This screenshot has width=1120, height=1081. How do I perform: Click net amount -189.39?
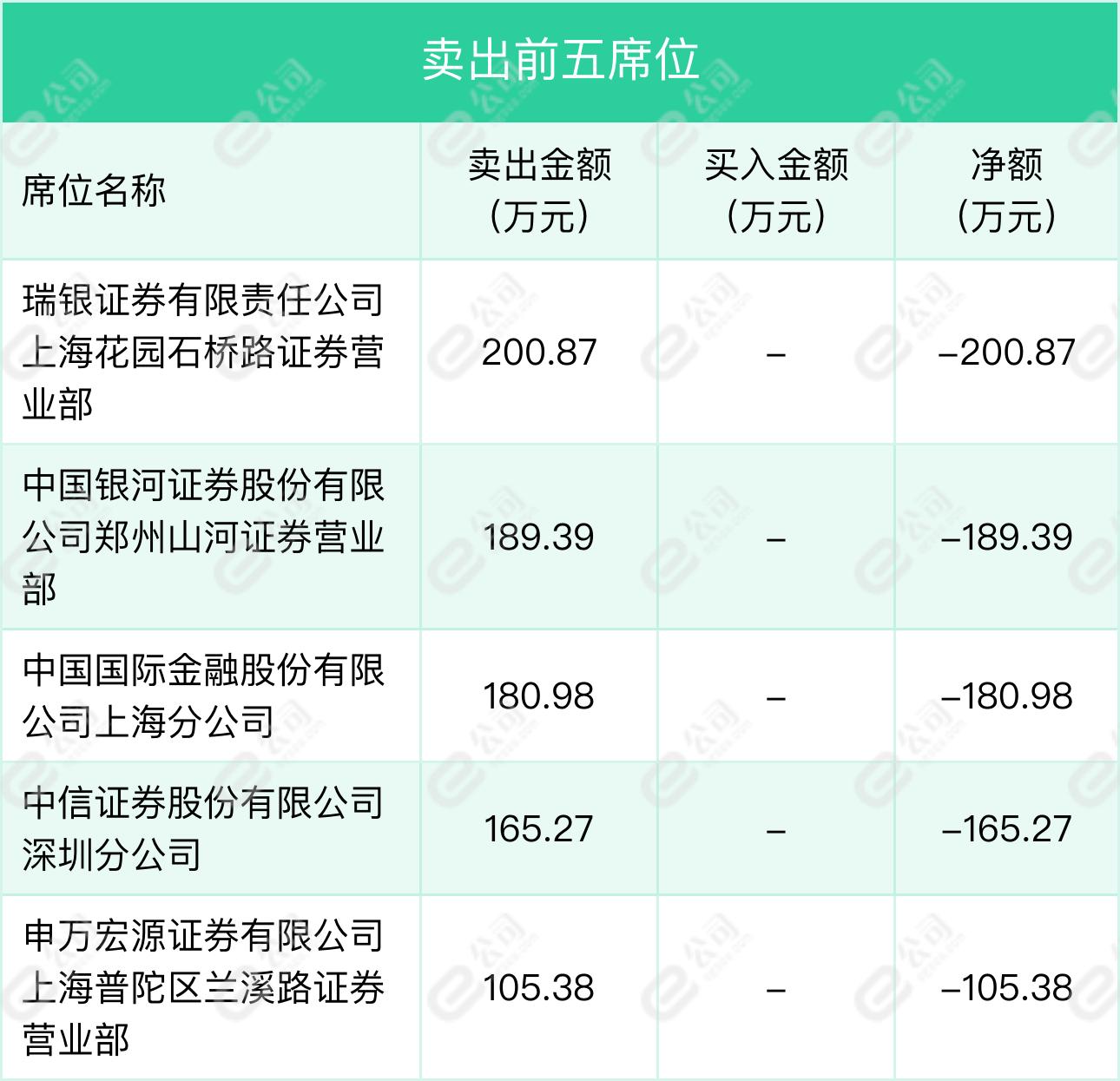click(x=1007, y=537)
